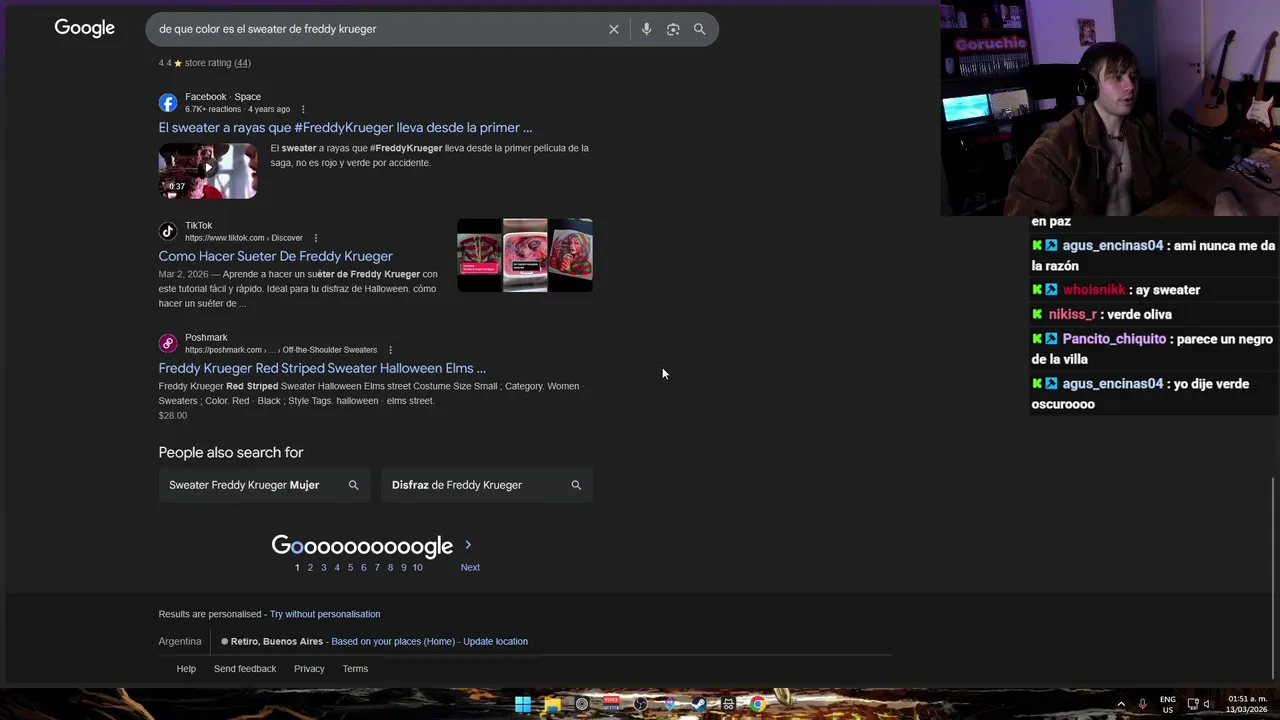Open Windows Start menu
1280x720 pixels.
coord(523,704)
